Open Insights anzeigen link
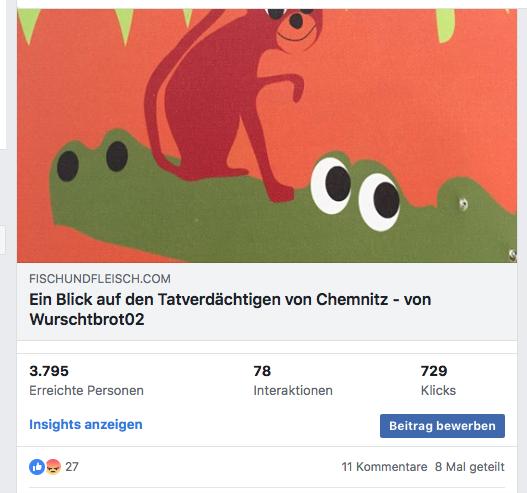 [86, 424]
